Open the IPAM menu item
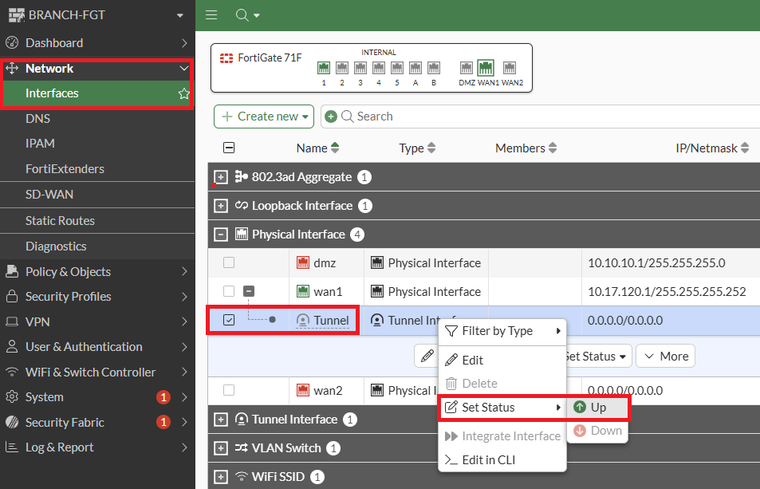 pyautogui.click(x=40, y=143)
